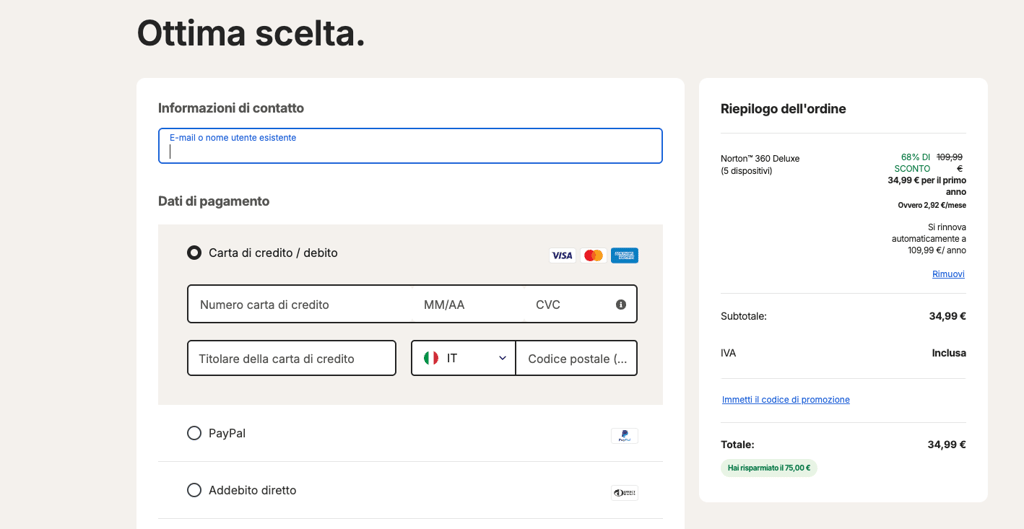1024x529 pixels.
Task: Click the CVC input field
Action: (568, 304)
